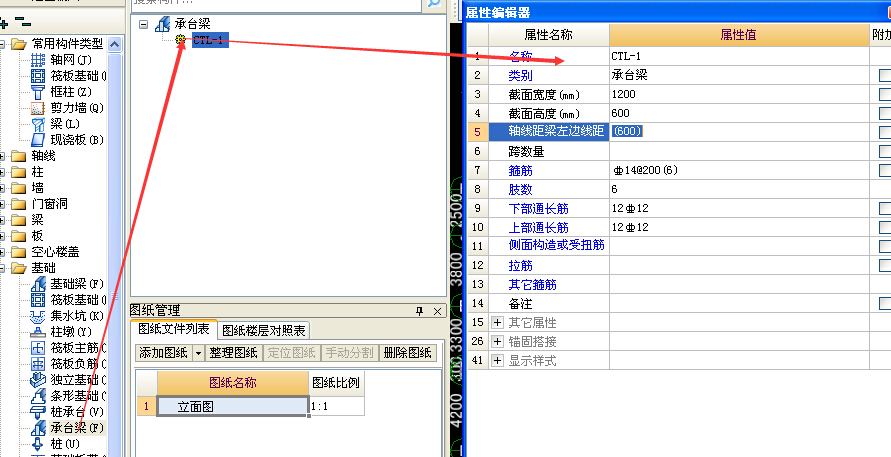Edit 截面高度 value 600
The image size is (891, 457).
[739, 113]
